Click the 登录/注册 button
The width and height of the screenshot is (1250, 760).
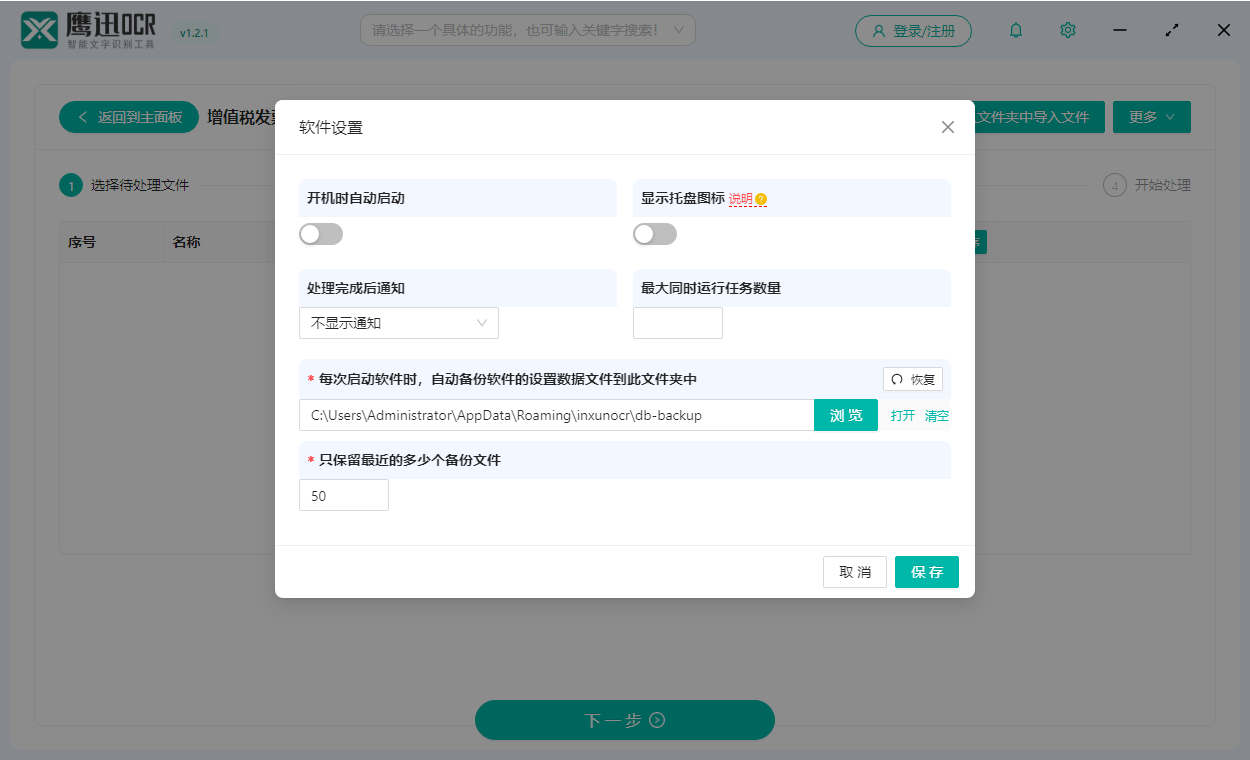pos(913,31)
